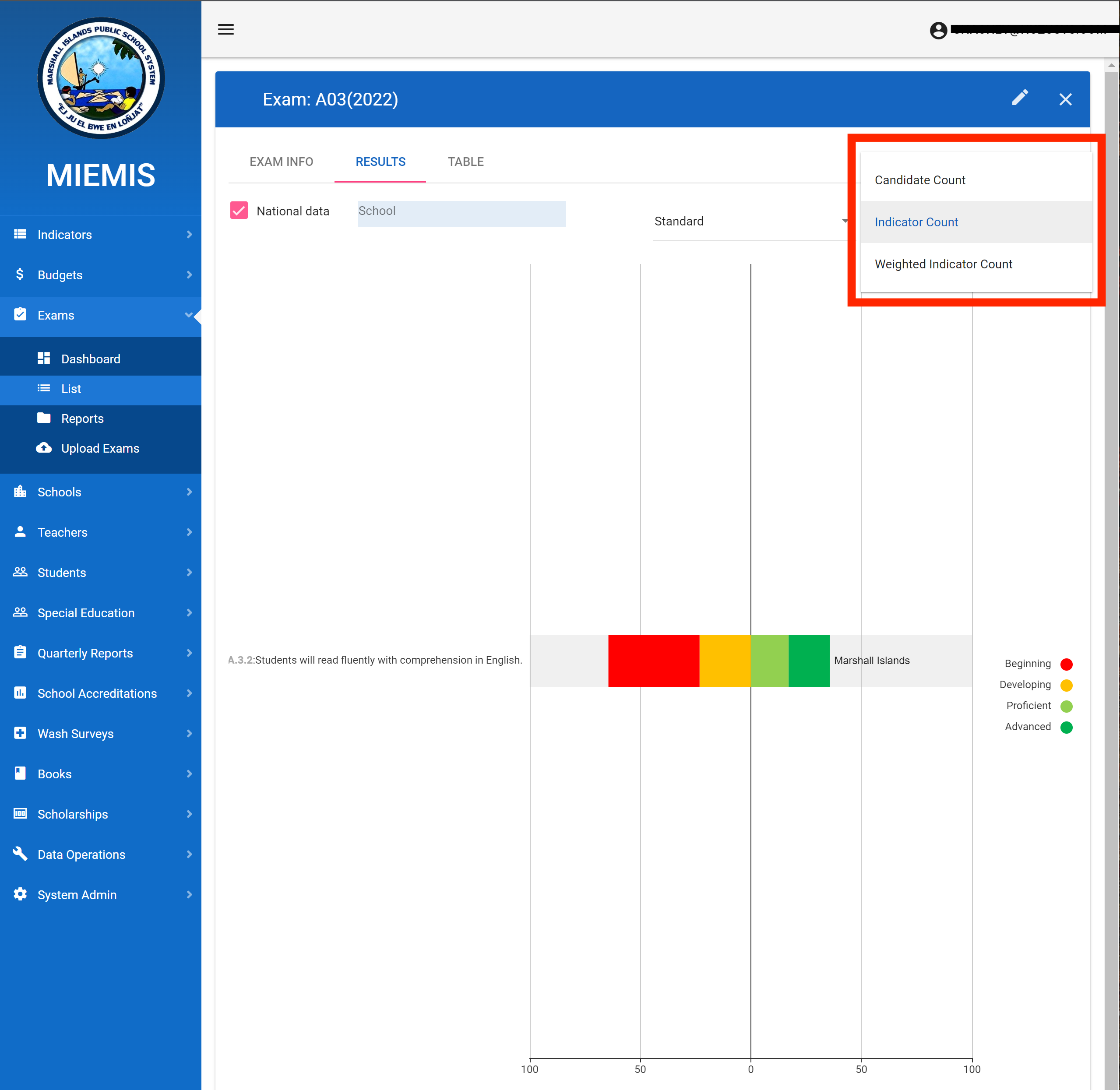This screenshot has width=1120, height=1090.
Task: Click the user account avatar icon
Action: tap(938, 30)
